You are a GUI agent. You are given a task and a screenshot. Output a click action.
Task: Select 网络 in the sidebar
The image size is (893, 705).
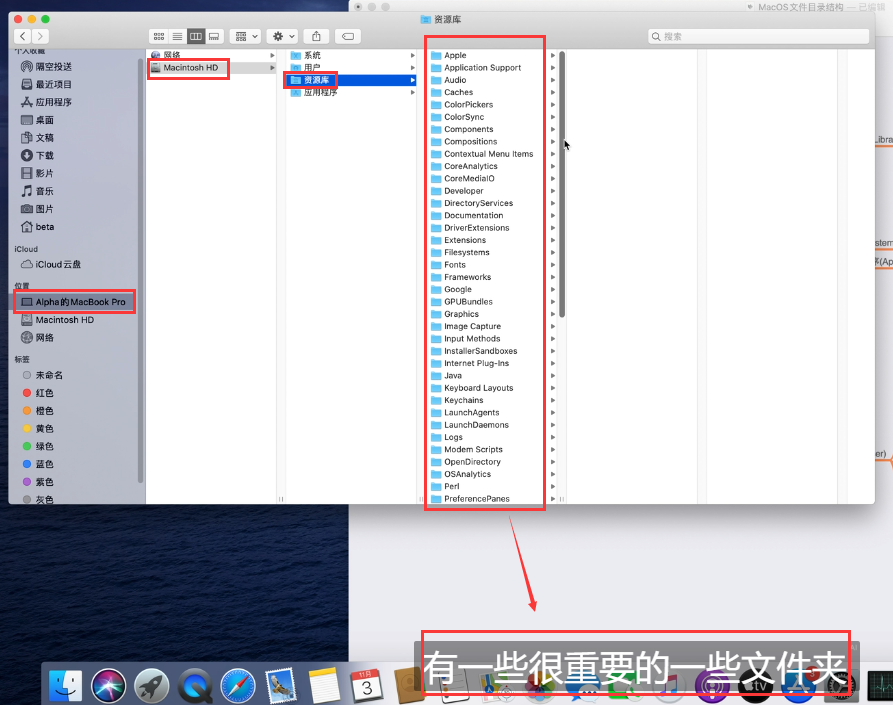[x=38, y=338]
